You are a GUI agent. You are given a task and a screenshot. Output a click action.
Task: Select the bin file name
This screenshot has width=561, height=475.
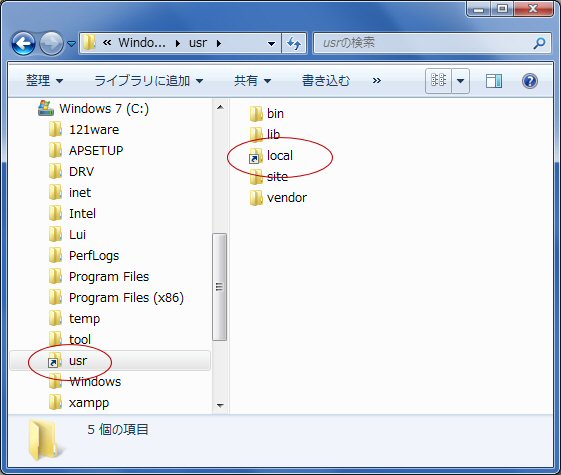[275, 114]
